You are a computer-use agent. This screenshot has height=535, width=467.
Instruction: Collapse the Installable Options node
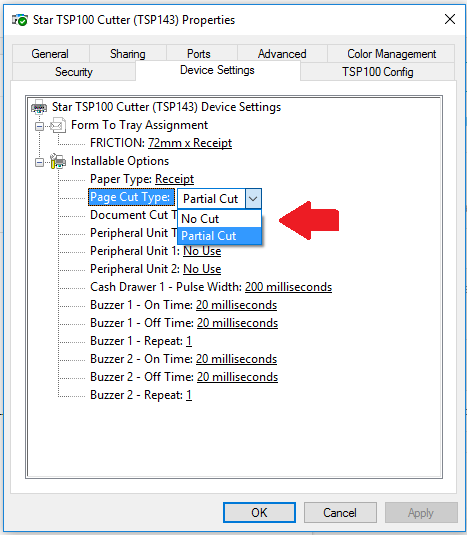[x=40, y=162]
